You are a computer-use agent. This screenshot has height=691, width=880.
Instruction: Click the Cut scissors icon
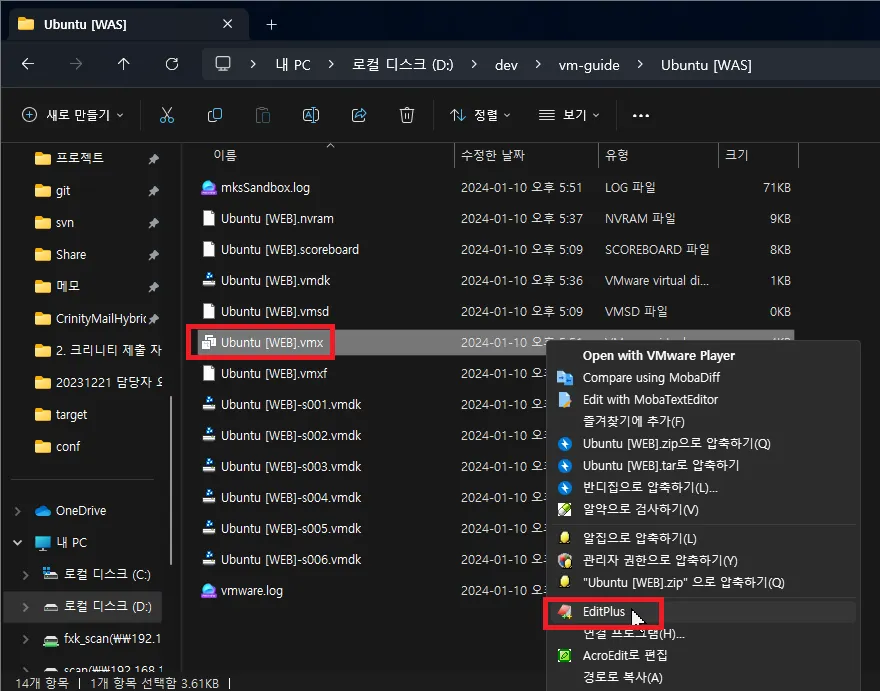pos(167,115)
